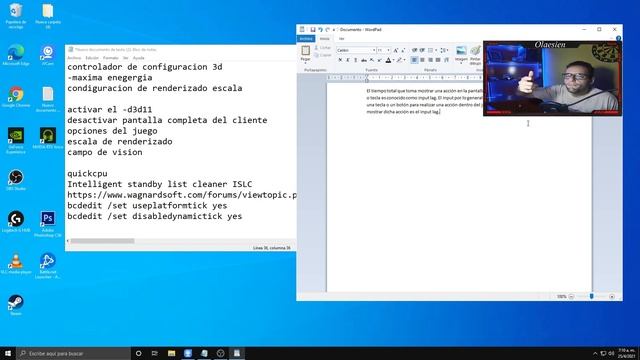Open the Logitech G HUB desktop icon
640x360 pixels.
pyautogui.click(x=16, y=222)
